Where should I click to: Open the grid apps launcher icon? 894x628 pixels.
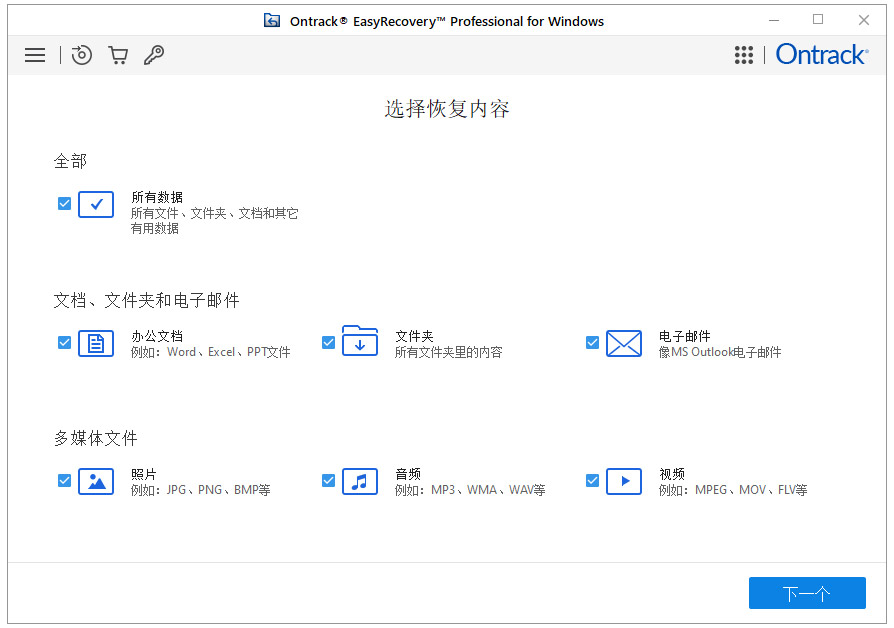coord(744,55)
